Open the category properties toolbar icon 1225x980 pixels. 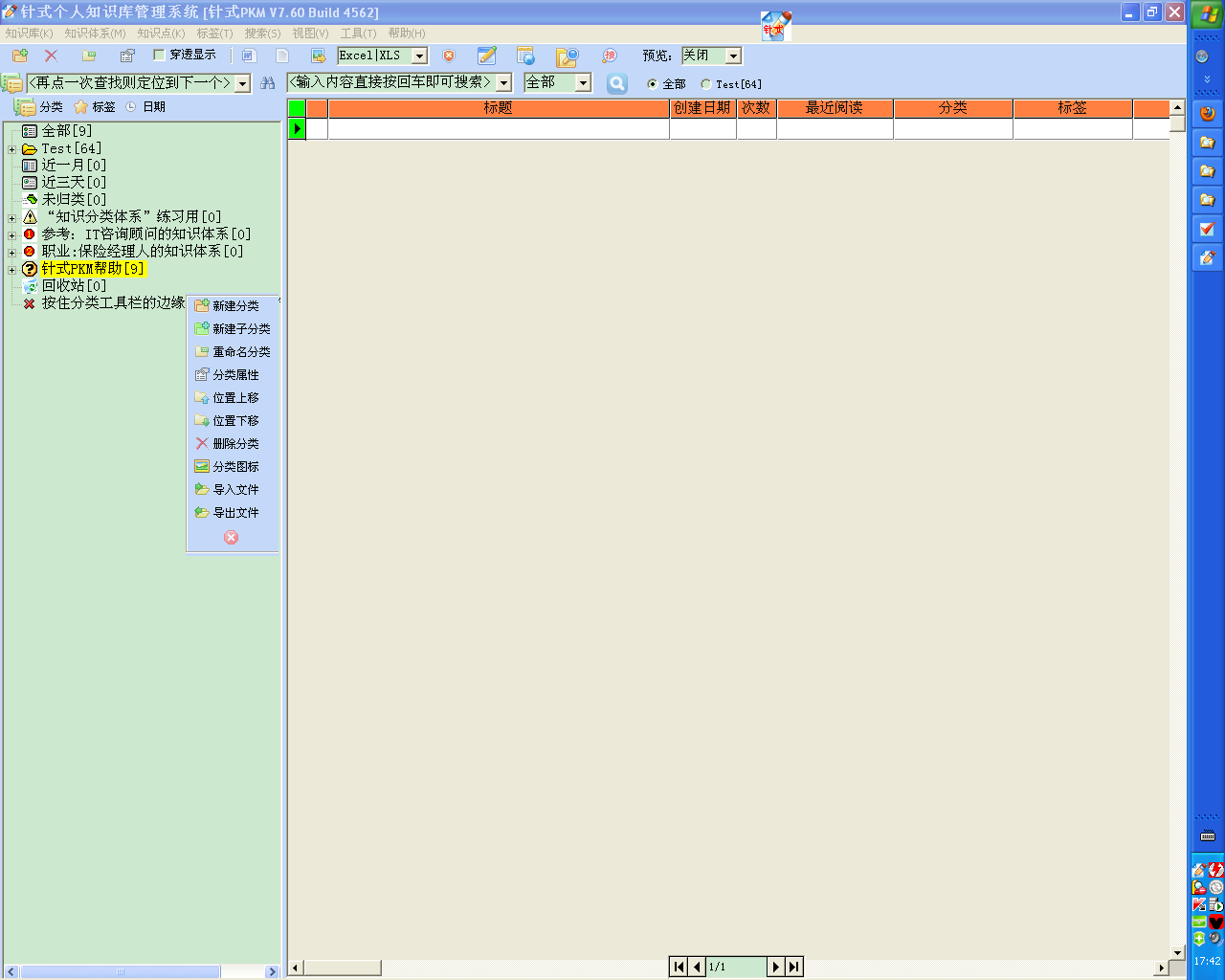[127, 56]
